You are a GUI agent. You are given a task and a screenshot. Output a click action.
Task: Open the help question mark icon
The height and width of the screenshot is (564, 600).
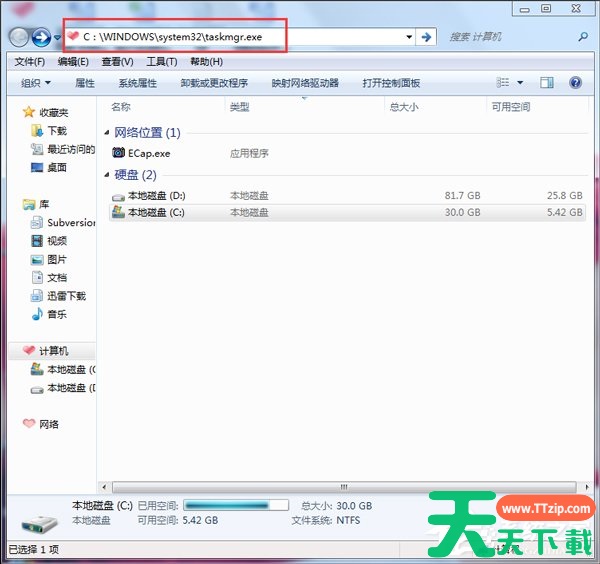[577, 83]
